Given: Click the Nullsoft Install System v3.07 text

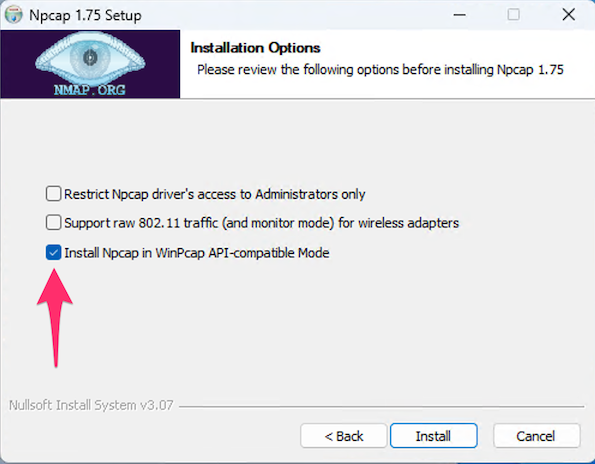Looking at the screenshot, I should [x=91, y=405].
